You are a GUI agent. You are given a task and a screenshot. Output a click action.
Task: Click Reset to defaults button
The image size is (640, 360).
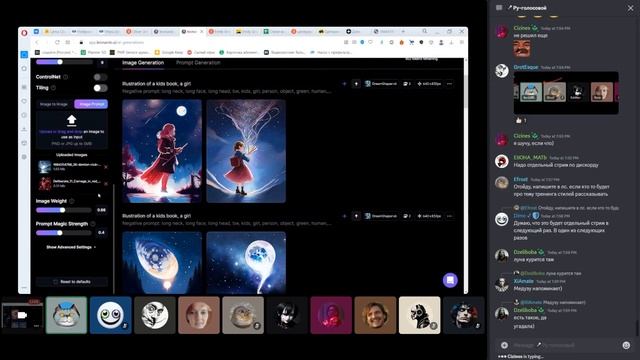point(72,282)
